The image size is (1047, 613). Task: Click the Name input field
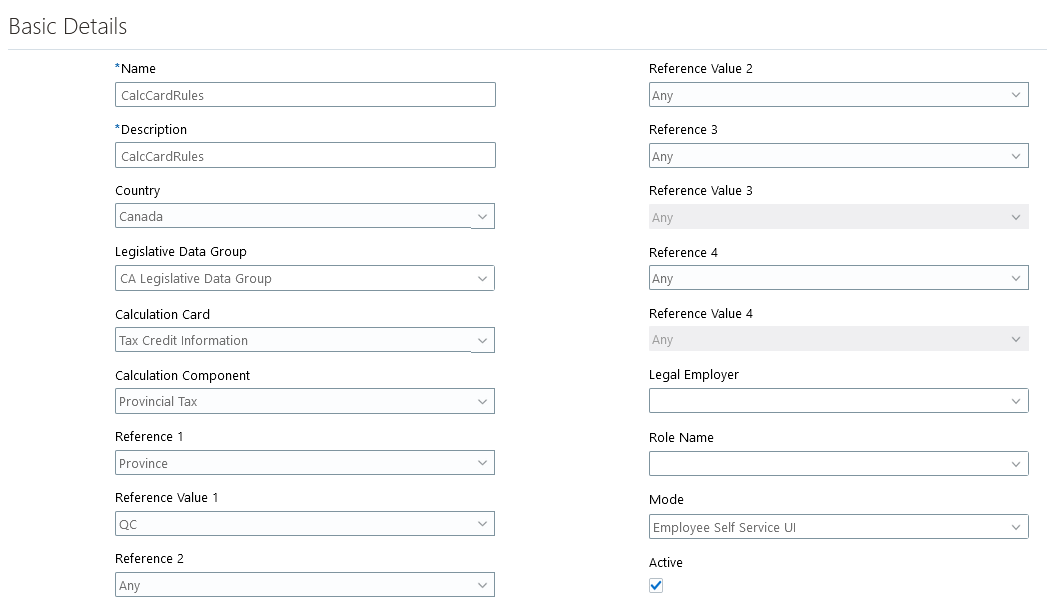point(305,95)
